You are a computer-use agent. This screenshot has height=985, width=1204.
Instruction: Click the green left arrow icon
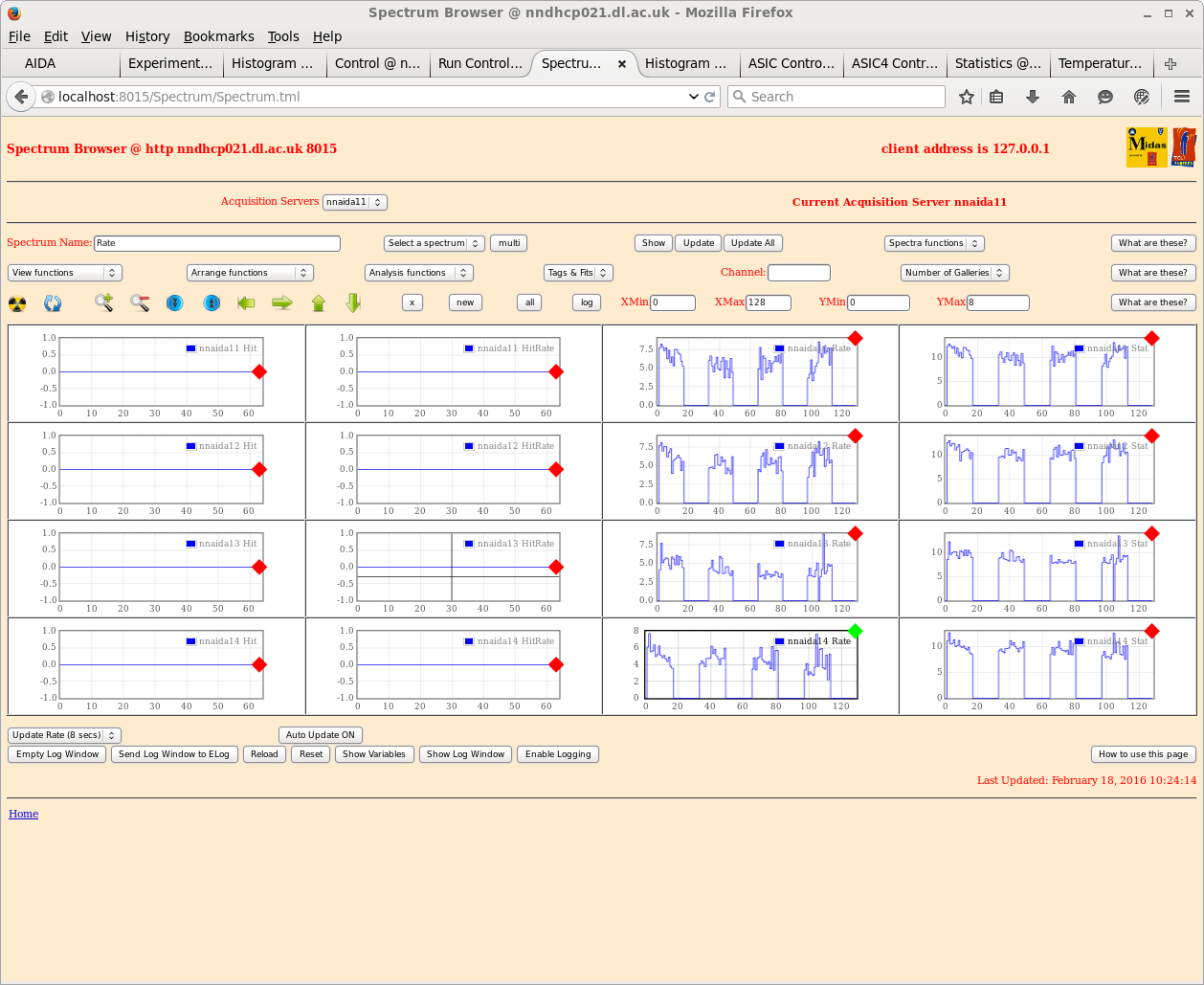246,303
